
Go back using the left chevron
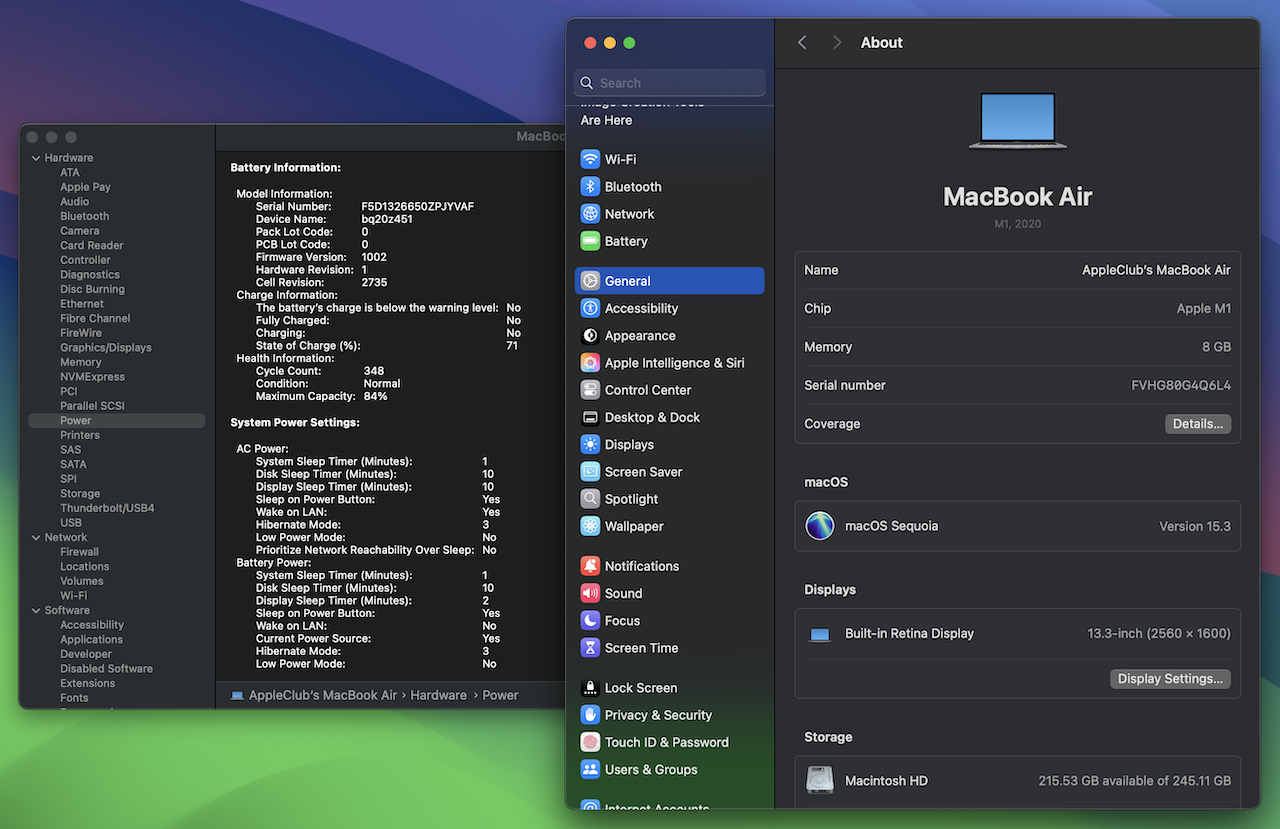pyautogui.click(x=802, y=43)
